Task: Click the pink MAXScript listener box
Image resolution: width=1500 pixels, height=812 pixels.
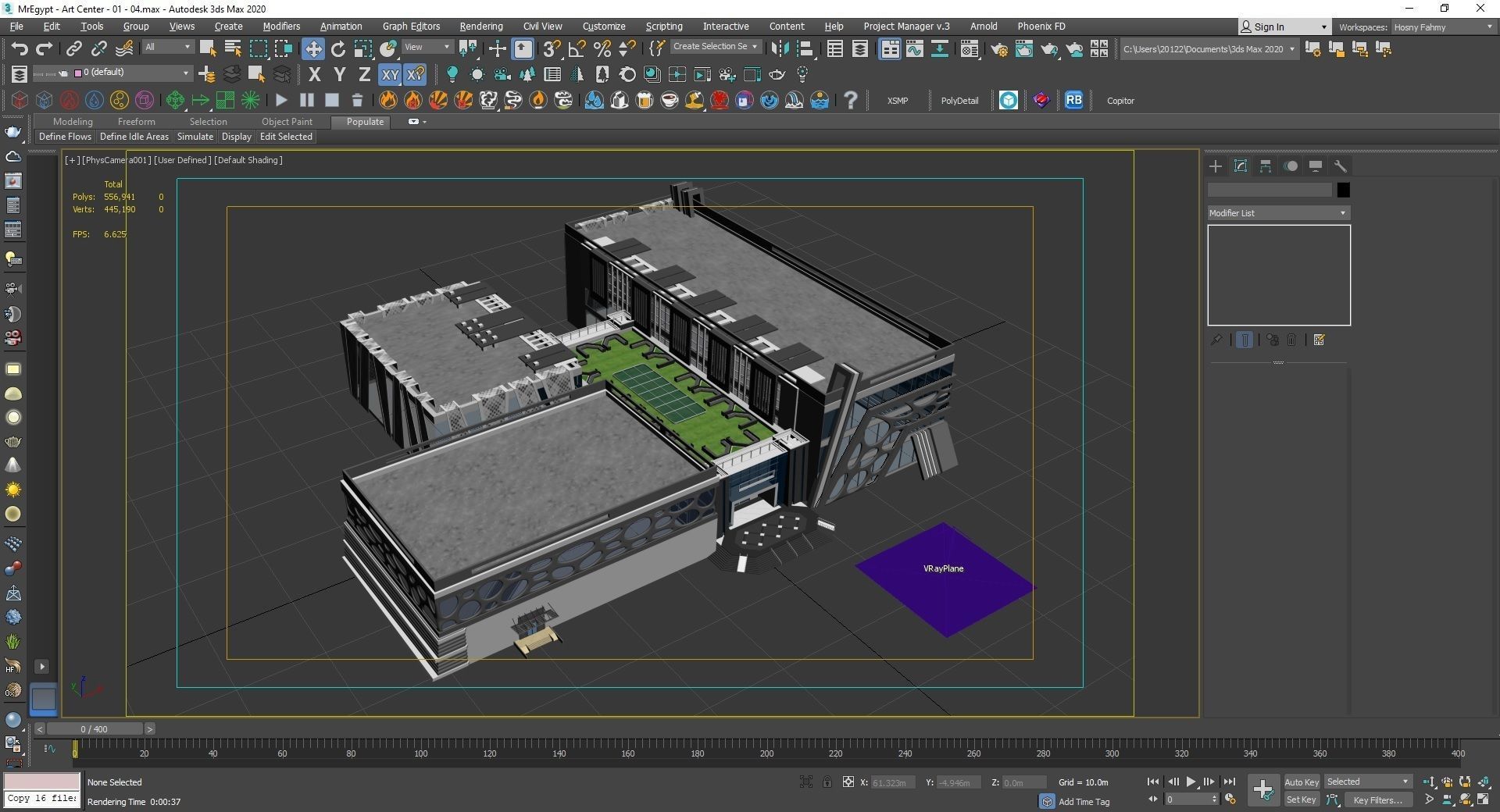Action: 42,781
